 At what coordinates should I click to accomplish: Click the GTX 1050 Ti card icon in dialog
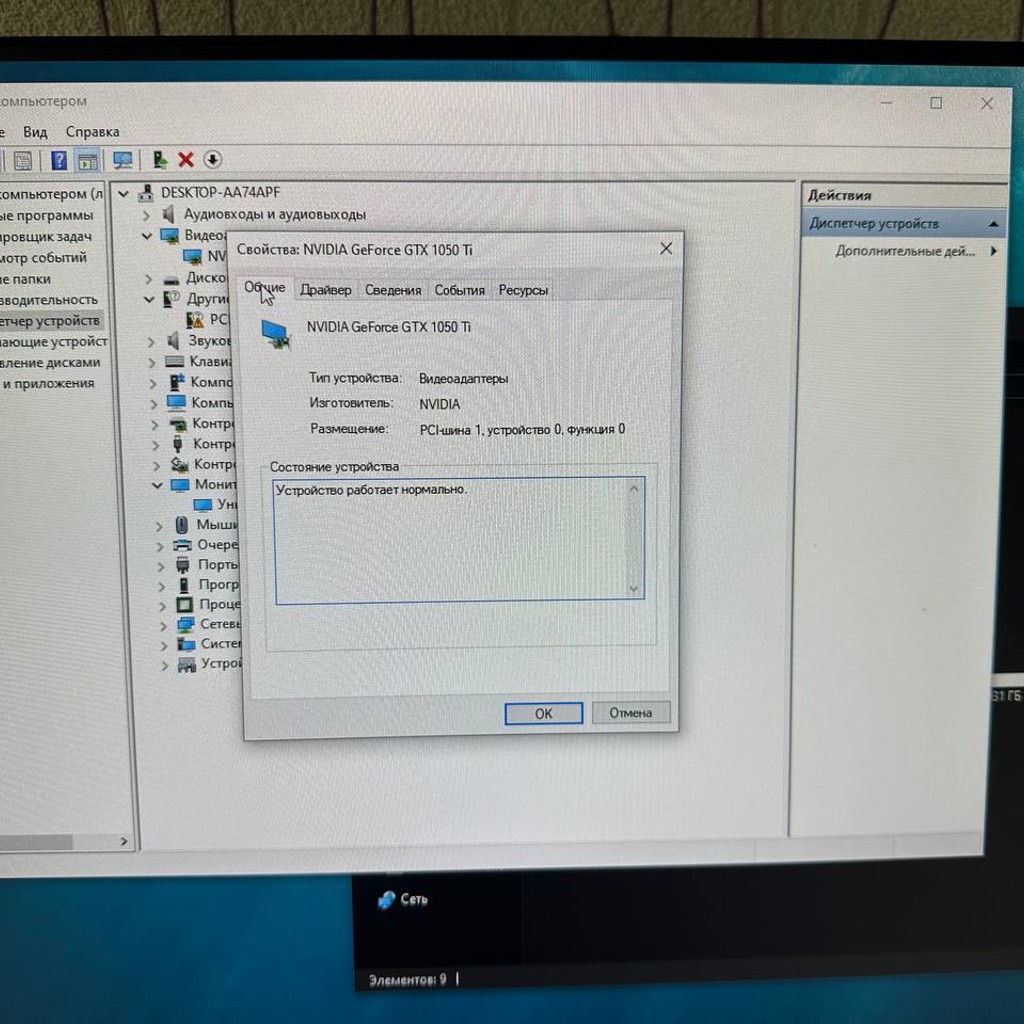point(276,334)
